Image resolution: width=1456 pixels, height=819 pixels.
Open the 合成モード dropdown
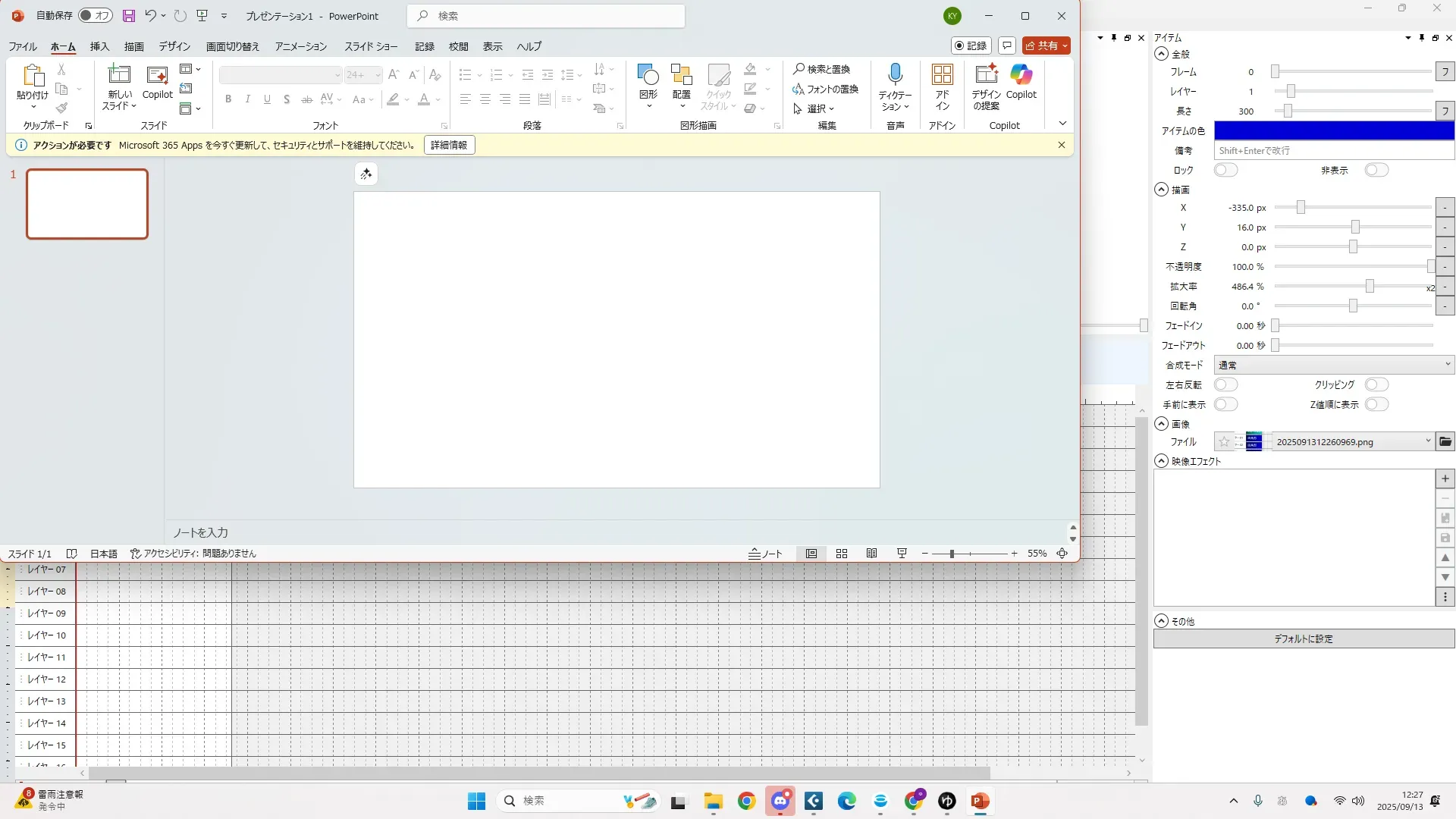[1333, 365]
